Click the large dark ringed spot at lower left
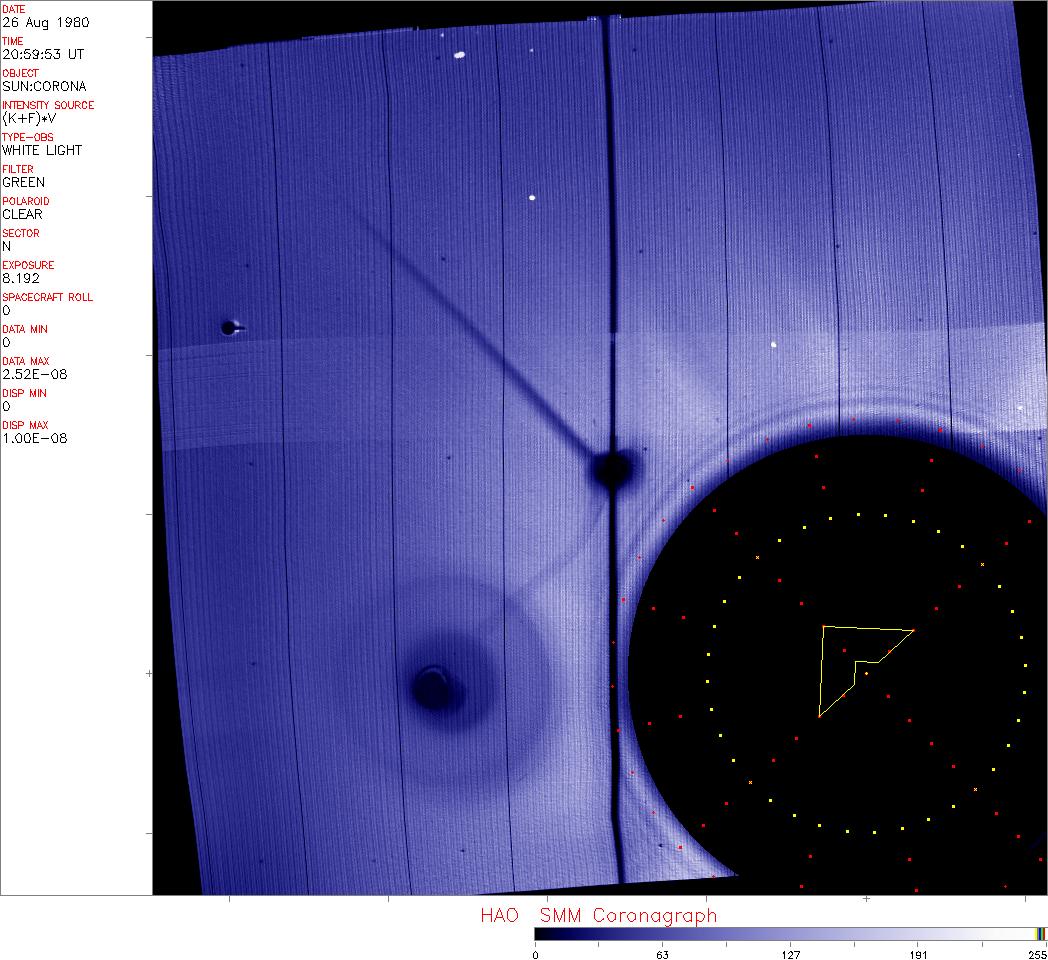This screenshot has height=960, width=1048. pos(435,687)
